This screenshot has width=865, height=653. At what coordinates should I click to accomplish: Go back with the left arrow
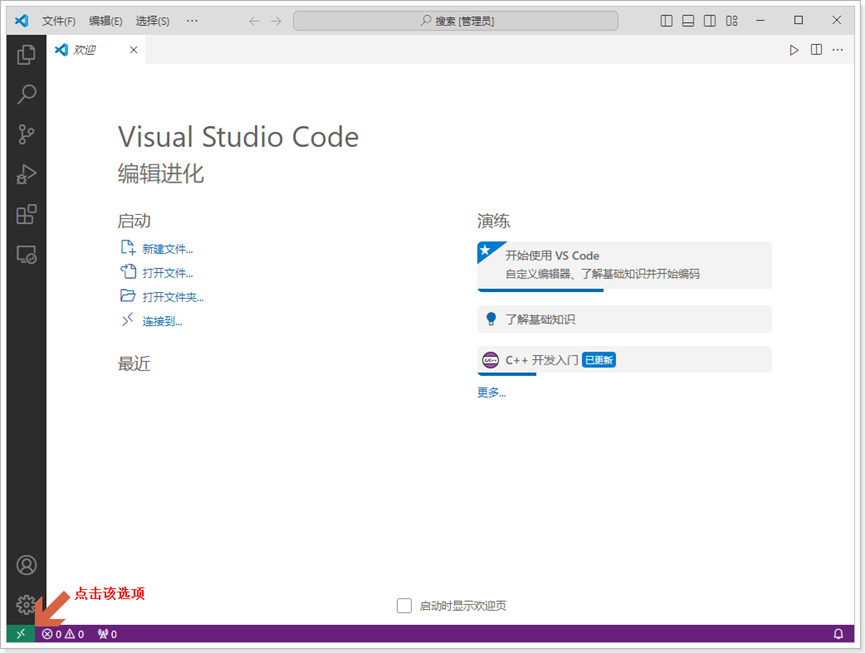point(254,21)
